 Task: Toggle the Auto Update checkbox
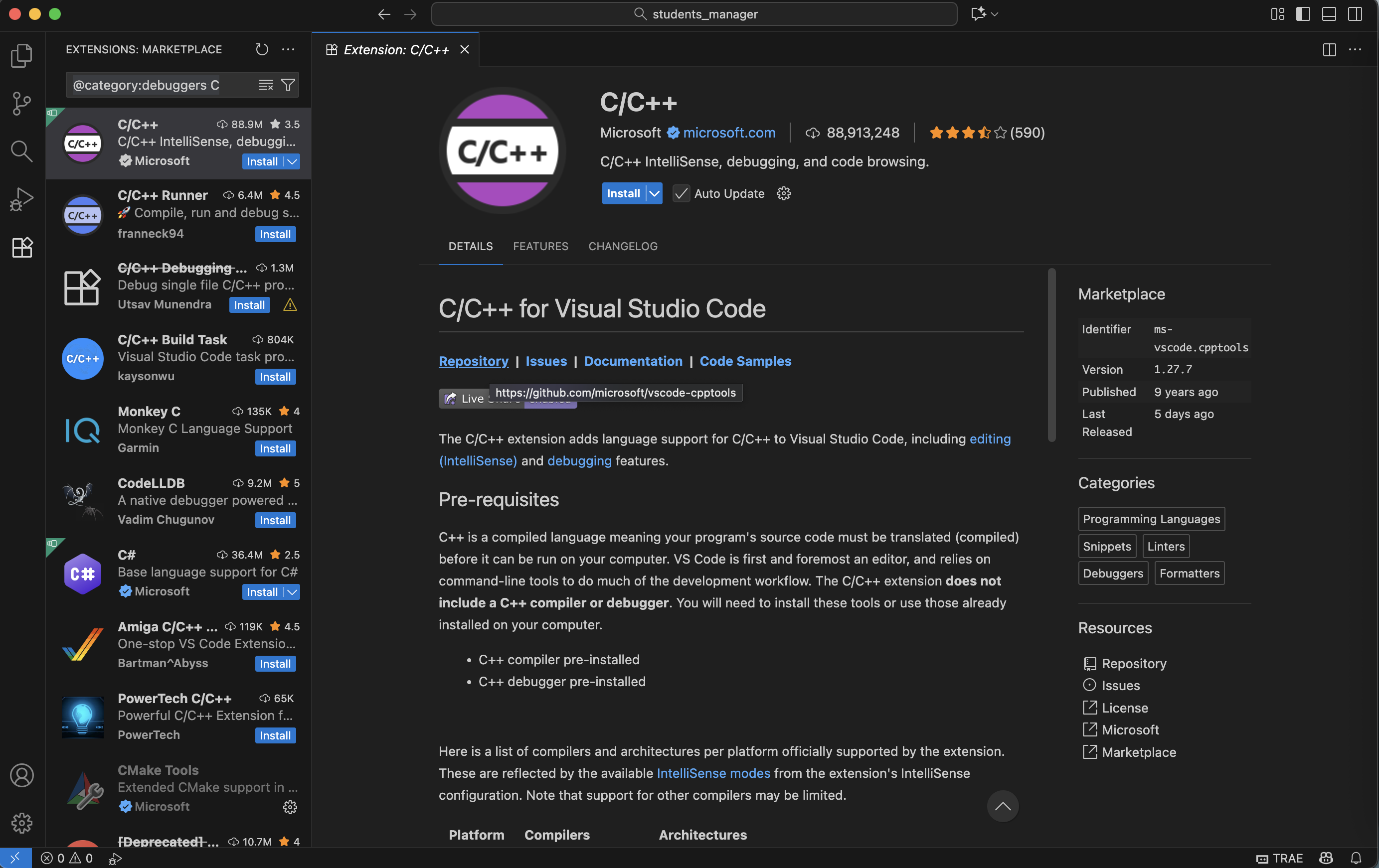(x=681, y=193)
